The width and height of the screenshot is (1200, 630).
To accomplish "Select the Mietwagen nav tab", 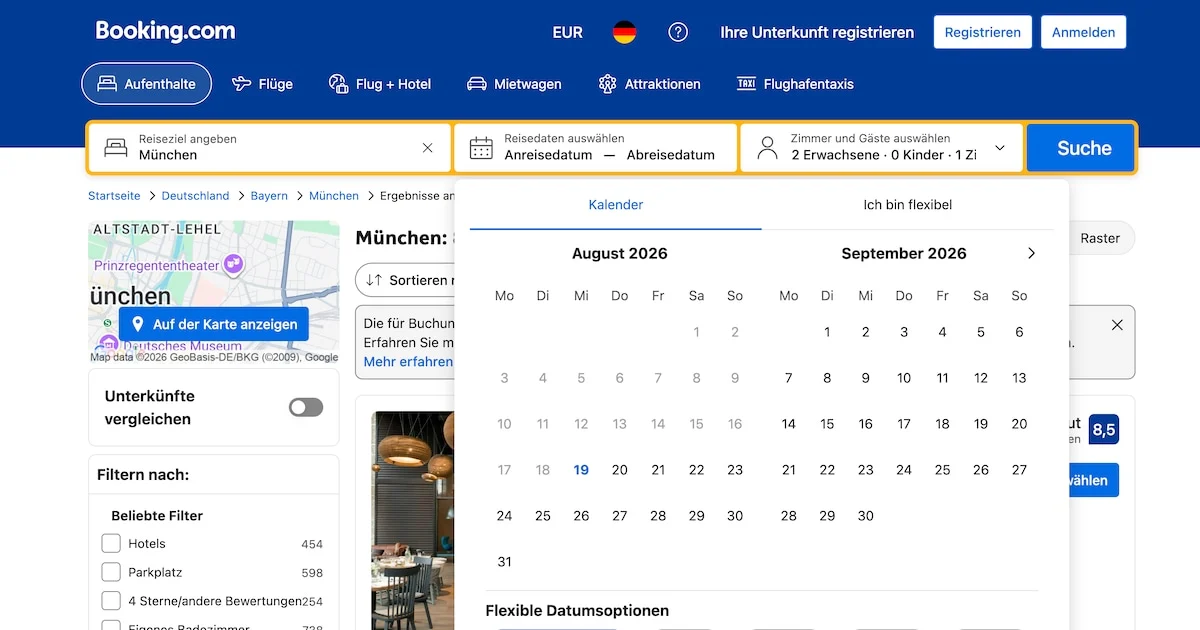I will (515, 84).
